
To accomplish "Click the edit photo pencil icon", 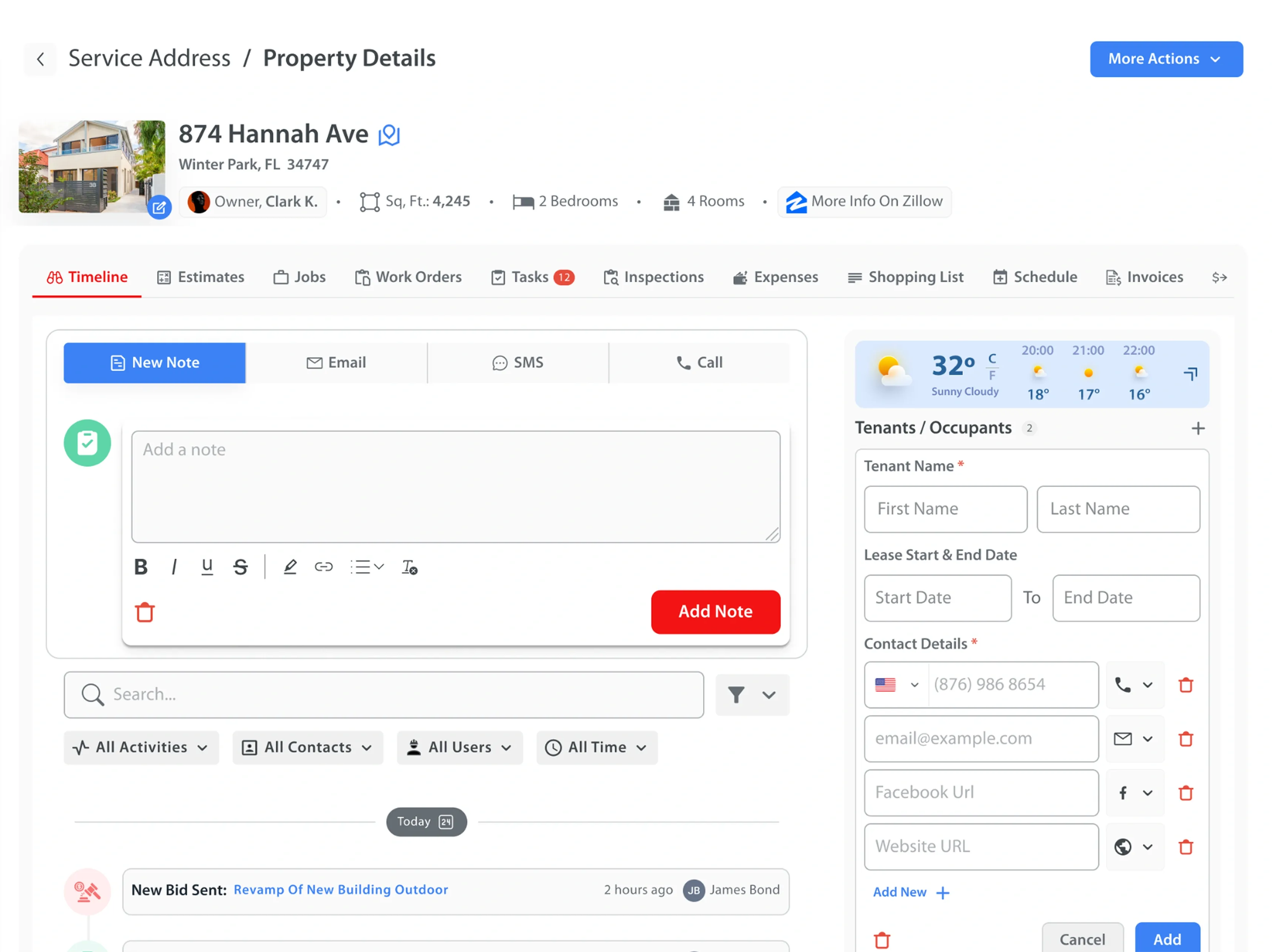I will tap(159, 207).
